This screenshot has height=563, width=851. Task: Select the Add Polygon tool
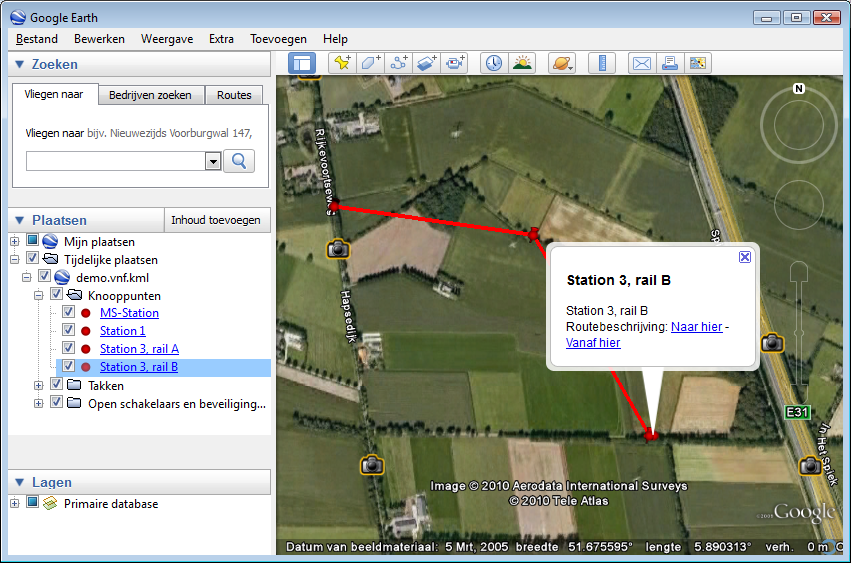pos(370,63)
